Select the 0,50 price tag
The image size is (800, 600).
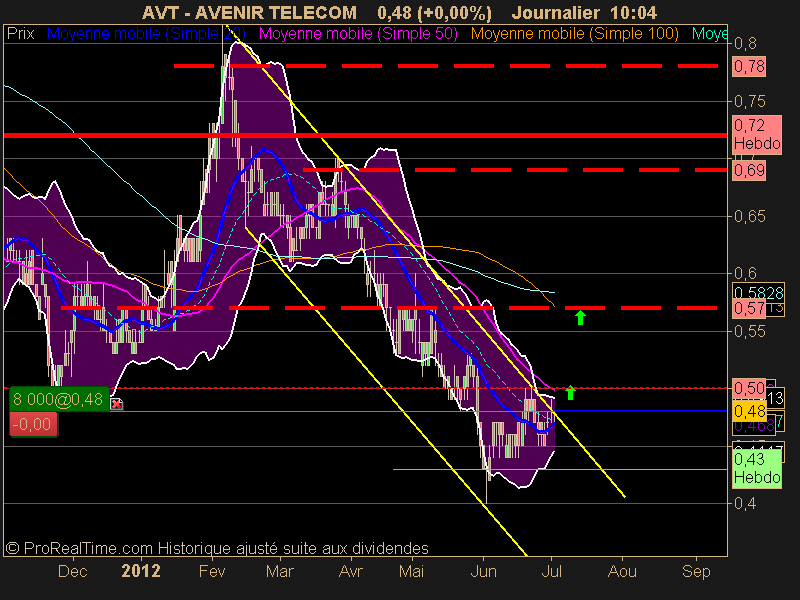(749, 388)
